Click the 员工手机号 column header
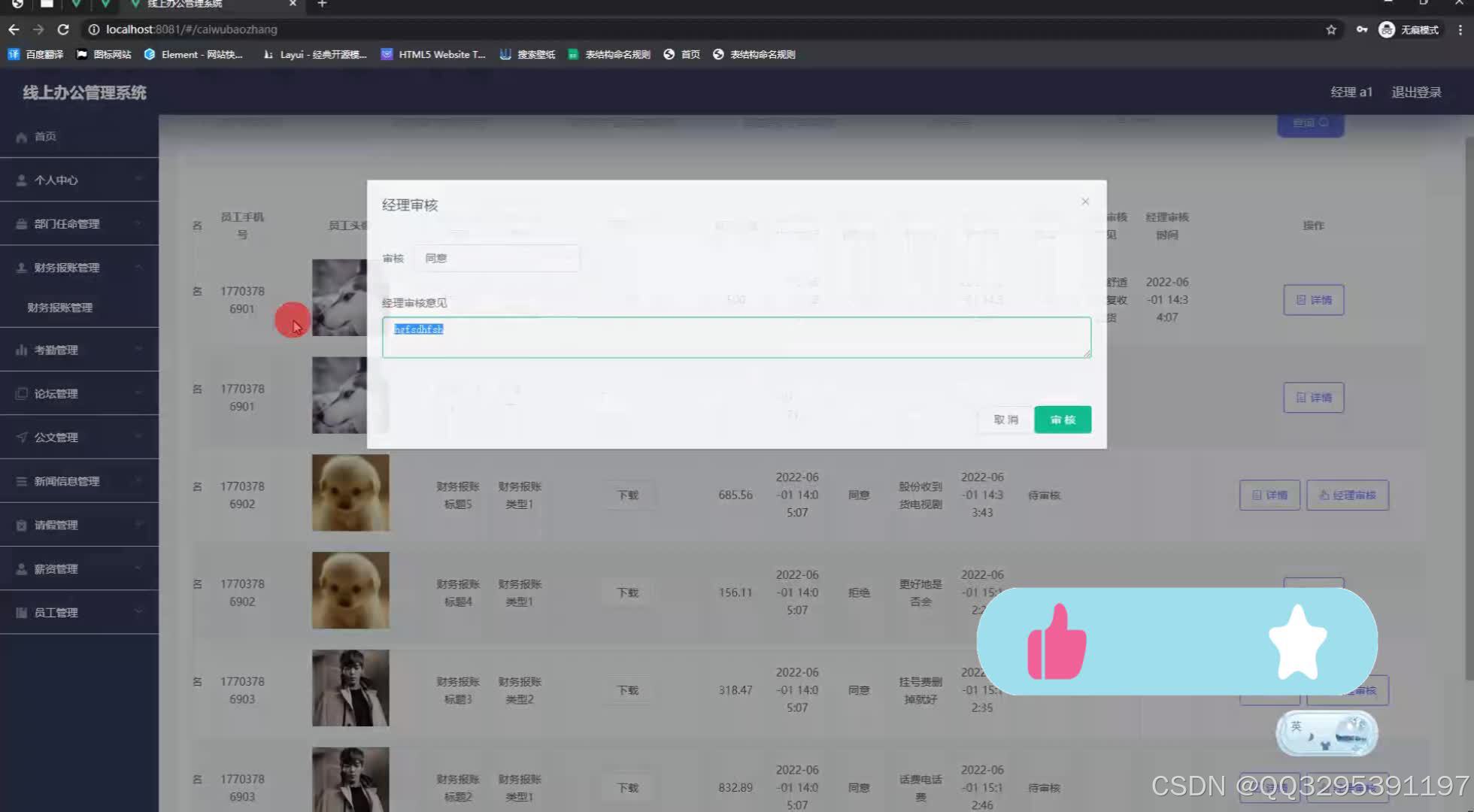1474x812 pixels. [242, 226]
